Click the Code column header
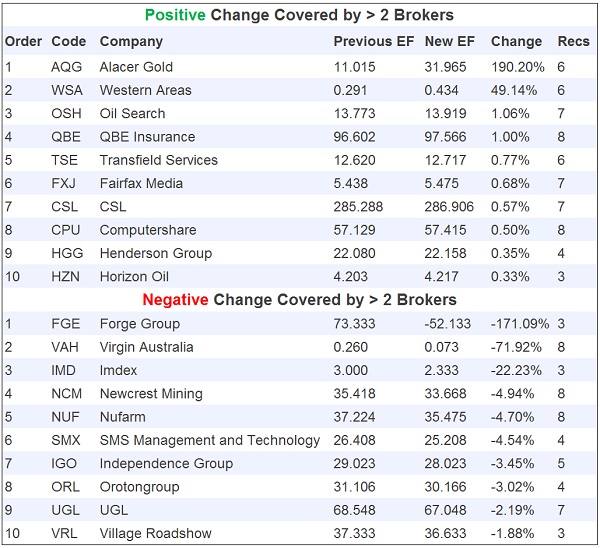 point(68,42)
